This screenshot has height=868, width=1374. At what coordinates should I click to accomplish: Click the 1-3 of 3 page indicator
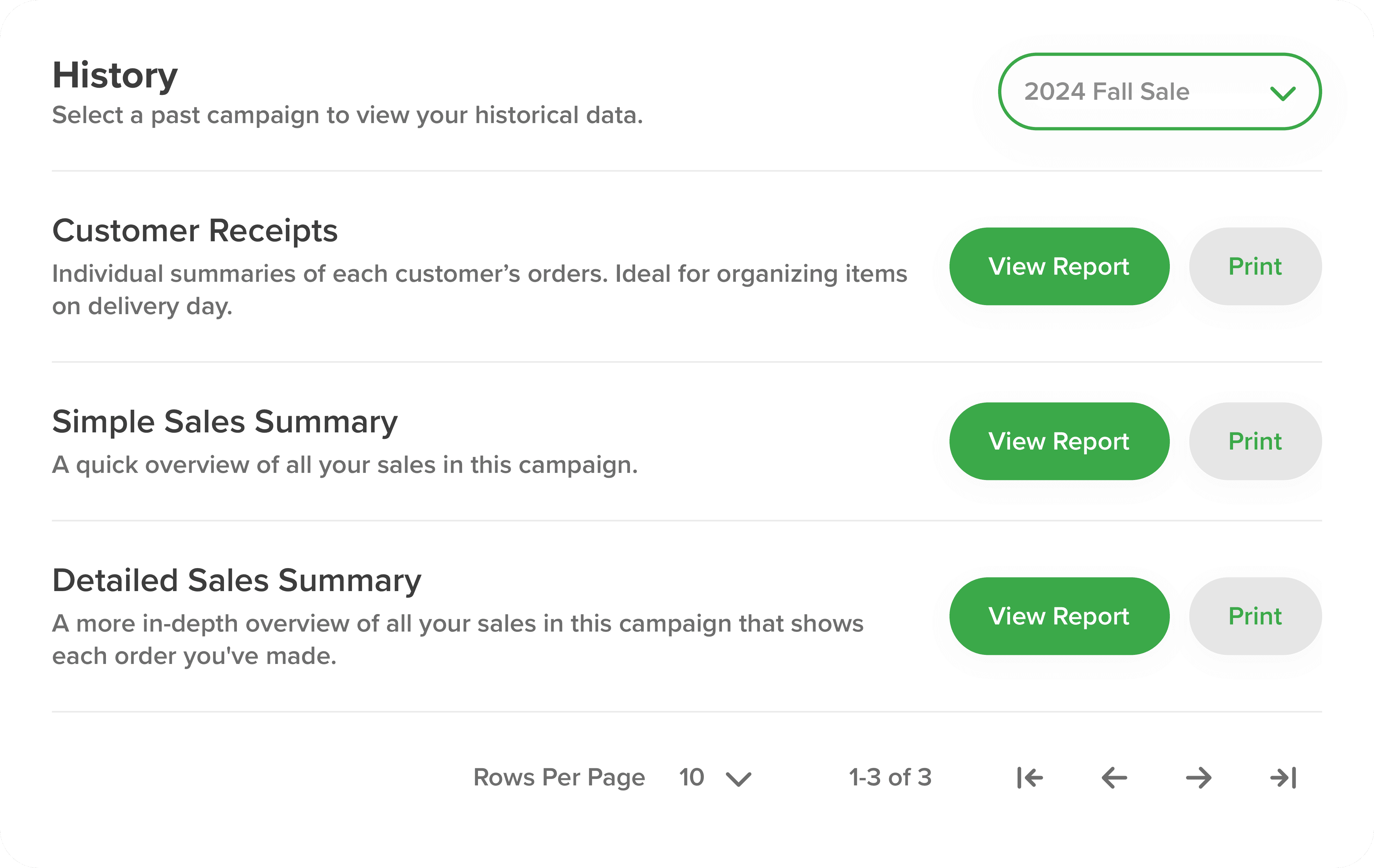click(890, 777)
